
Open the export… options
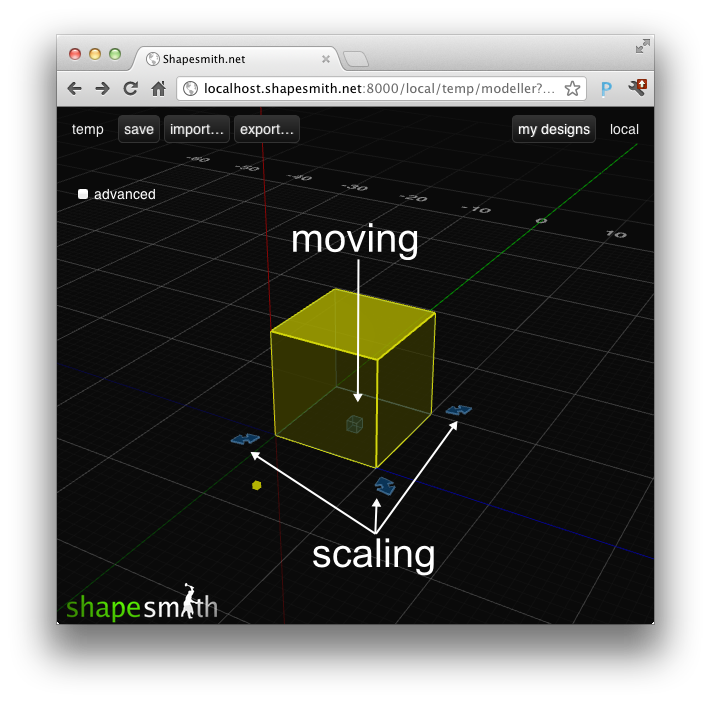click(266, 129)
